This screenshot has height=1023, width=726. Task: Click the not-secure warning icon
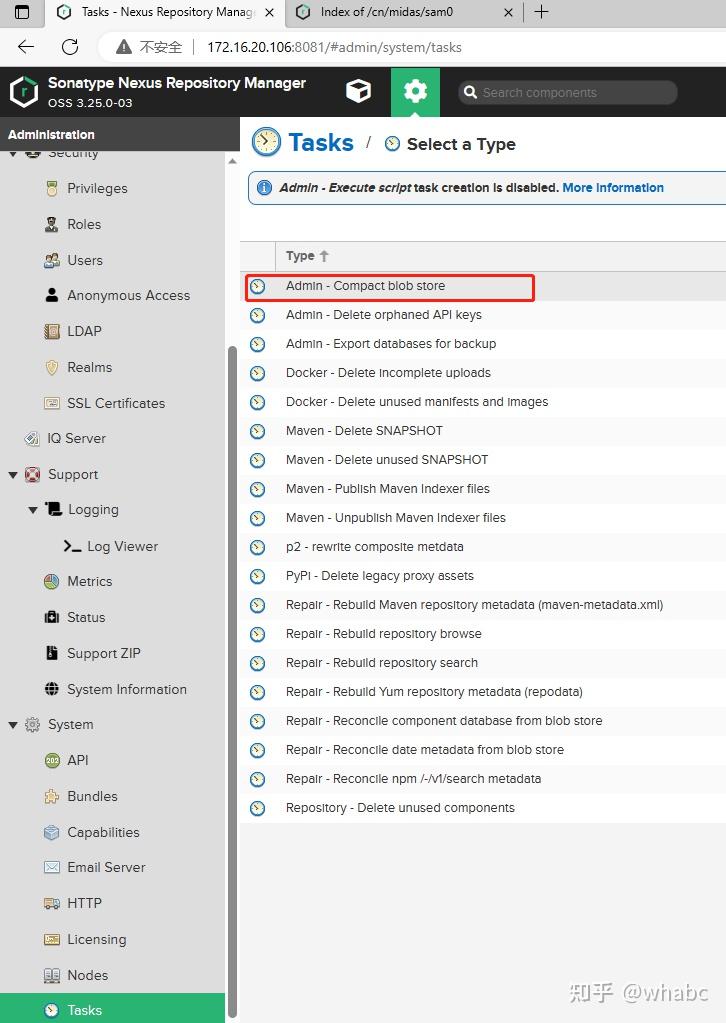click(x=124, y=47)
